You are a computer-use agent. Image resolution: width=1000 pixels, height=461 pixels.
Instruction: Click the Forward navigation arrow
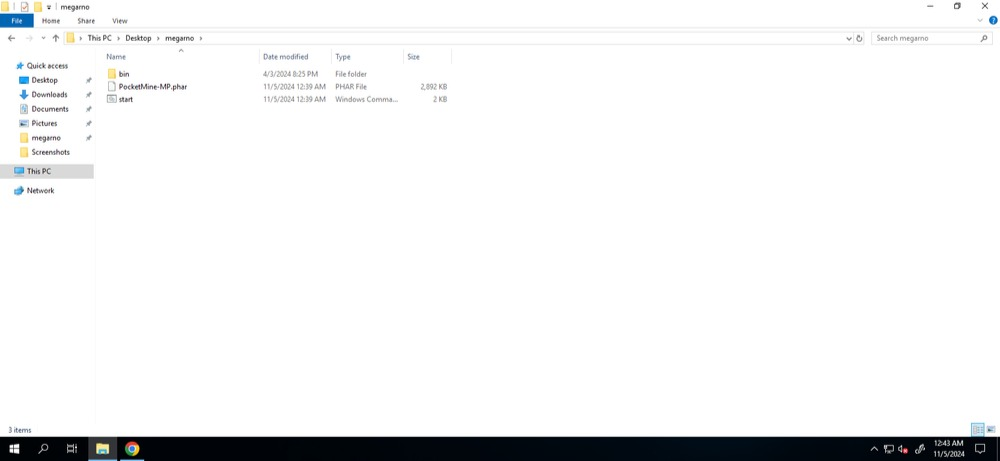[29, 38]
